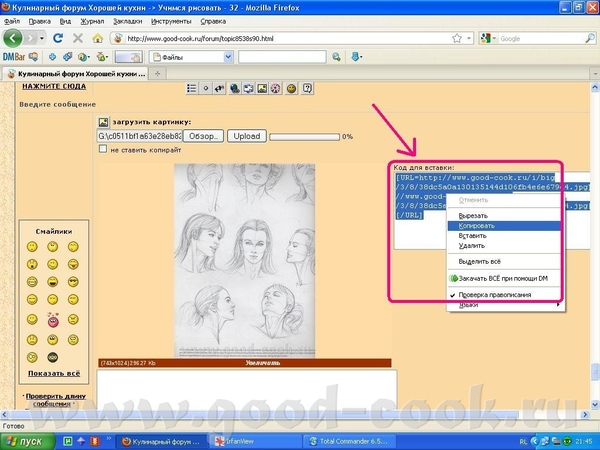Click the Stop loading X icon
600x450 pixels.
78,38
